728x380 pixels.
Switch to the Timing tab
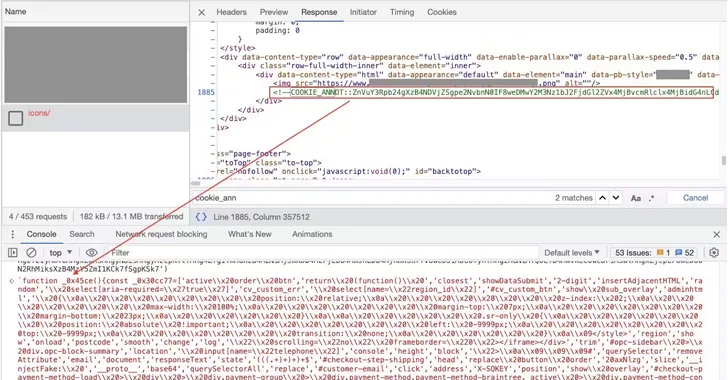[402, 12]
